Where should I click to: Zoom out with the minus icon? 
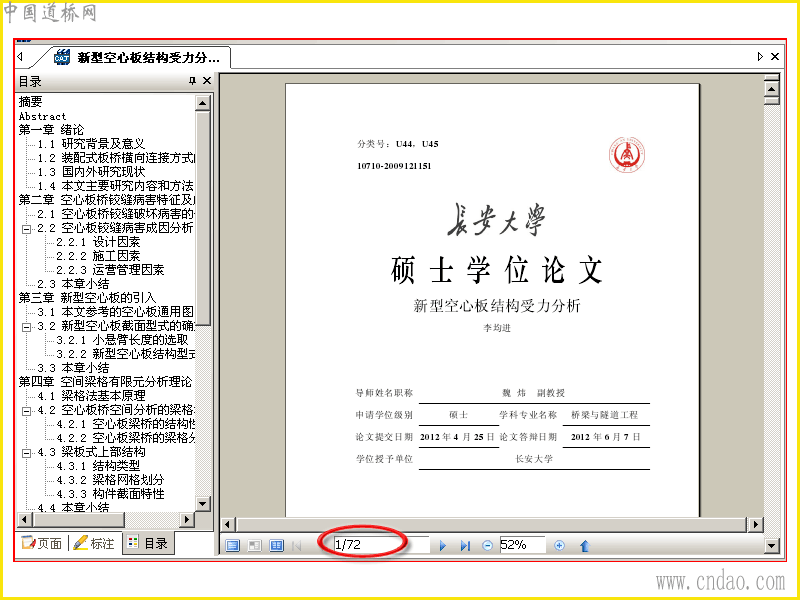coord(487,545)
